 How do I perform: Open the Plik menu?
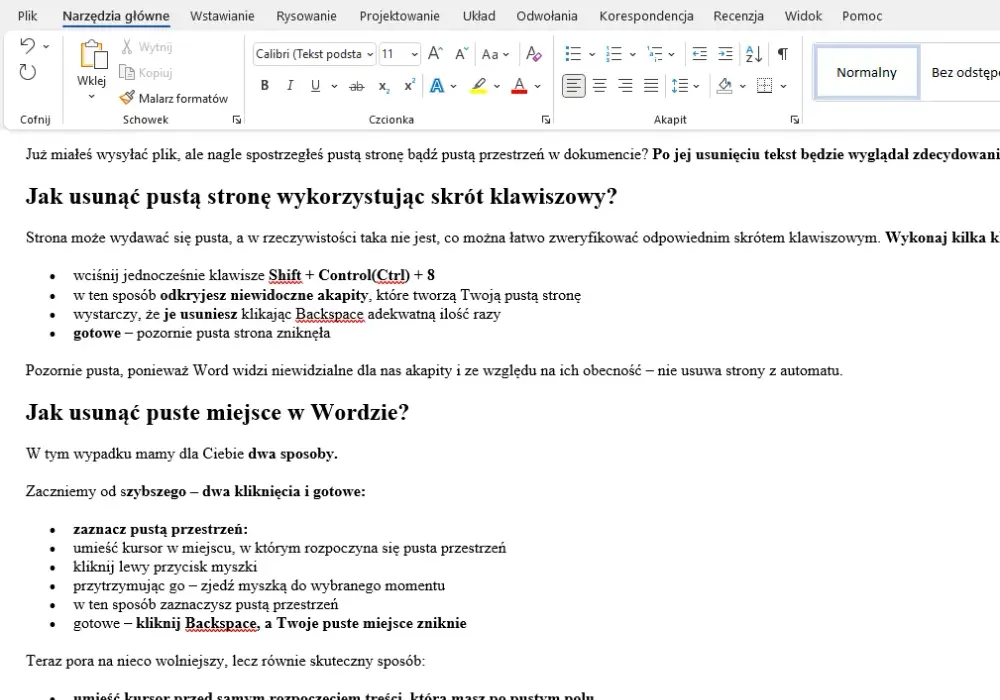(x=27, y=16)
